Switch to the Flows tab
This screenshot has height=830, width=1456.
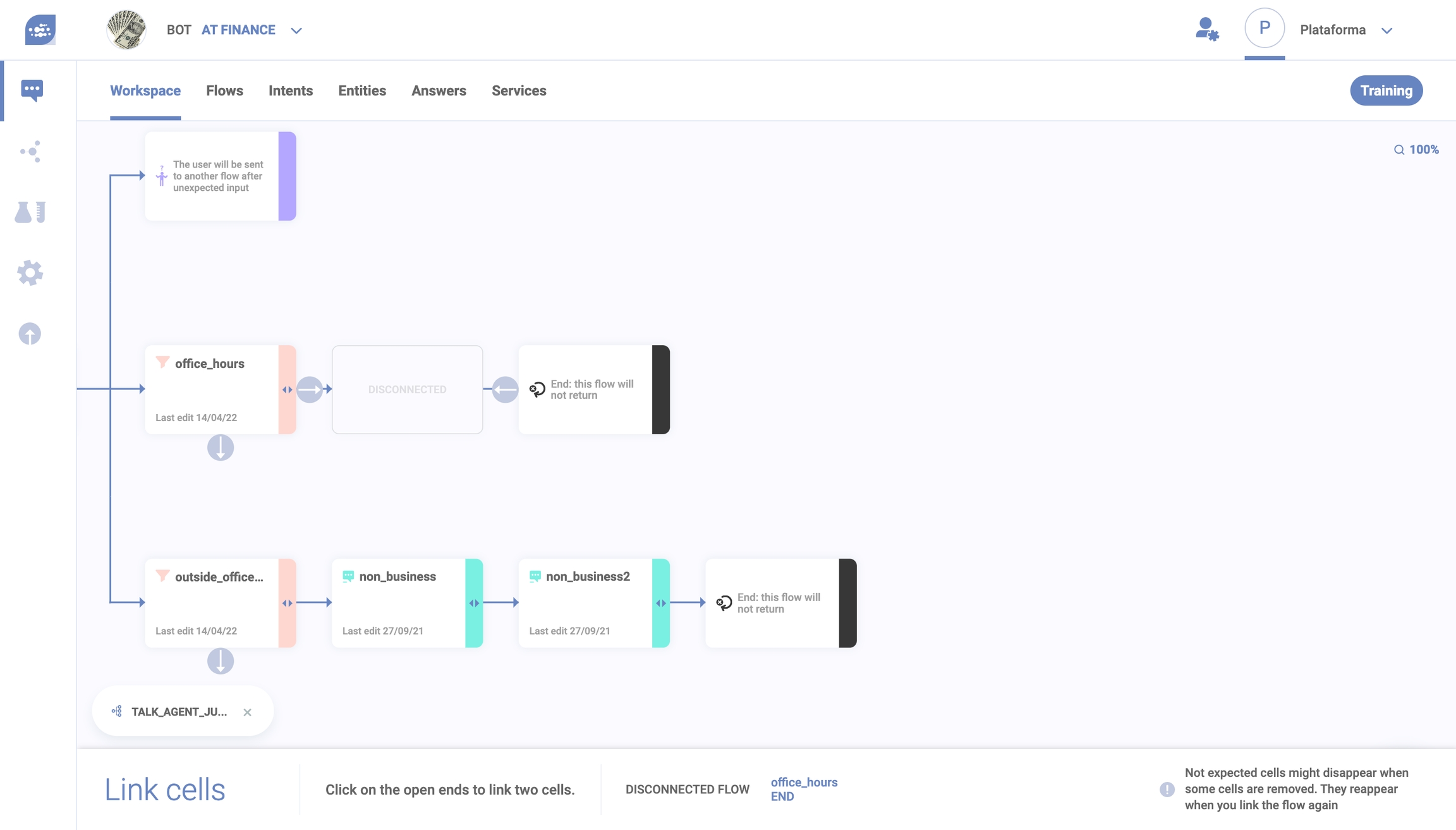tap(224, 90)
